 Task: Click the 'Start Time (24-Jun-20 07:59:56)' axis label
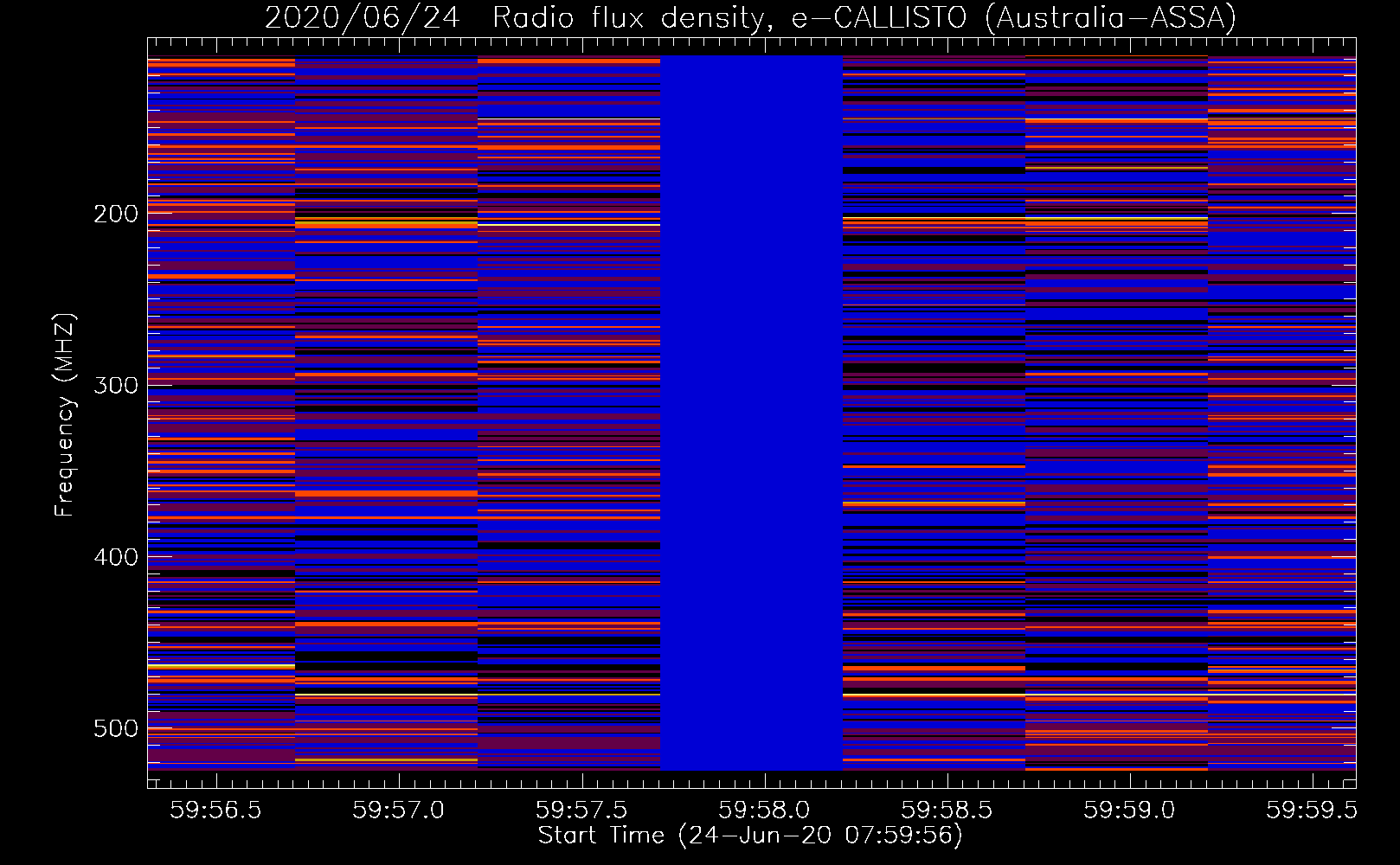pyautogui.click(x=750, y=836)
